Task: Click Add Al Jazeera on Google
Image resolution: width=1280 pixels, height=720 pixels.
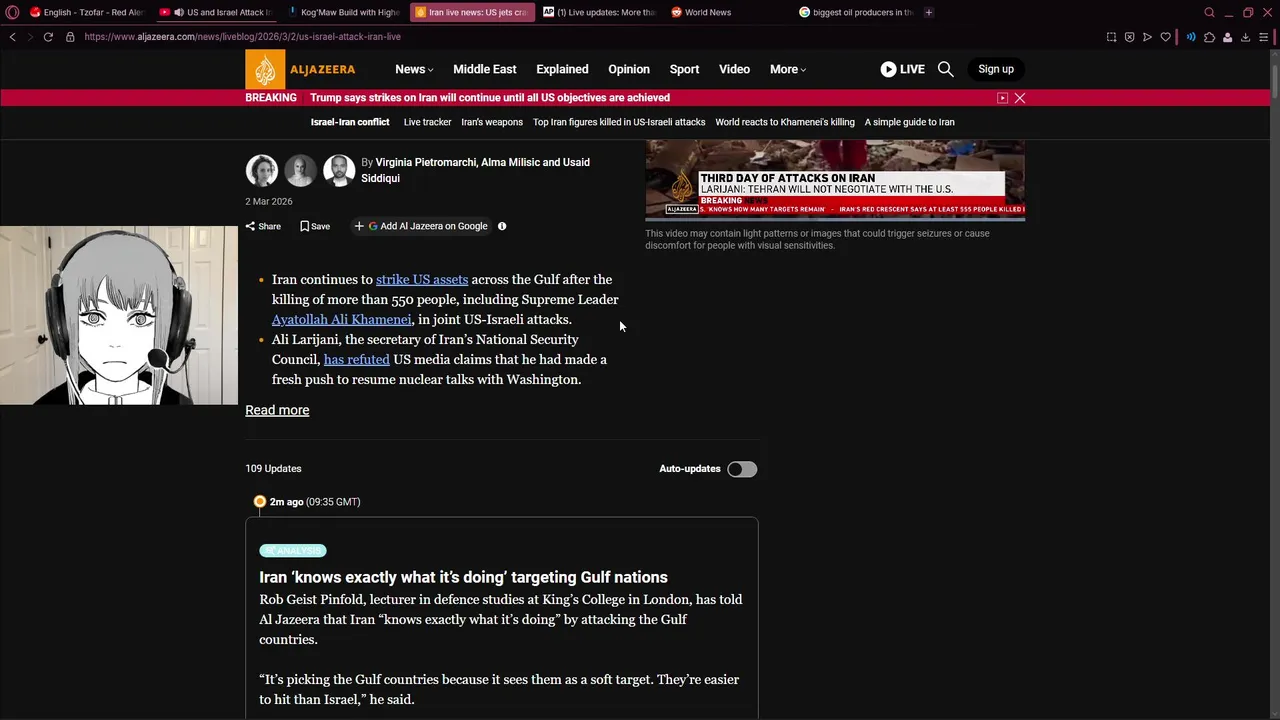Action: (x=420, y=226)
